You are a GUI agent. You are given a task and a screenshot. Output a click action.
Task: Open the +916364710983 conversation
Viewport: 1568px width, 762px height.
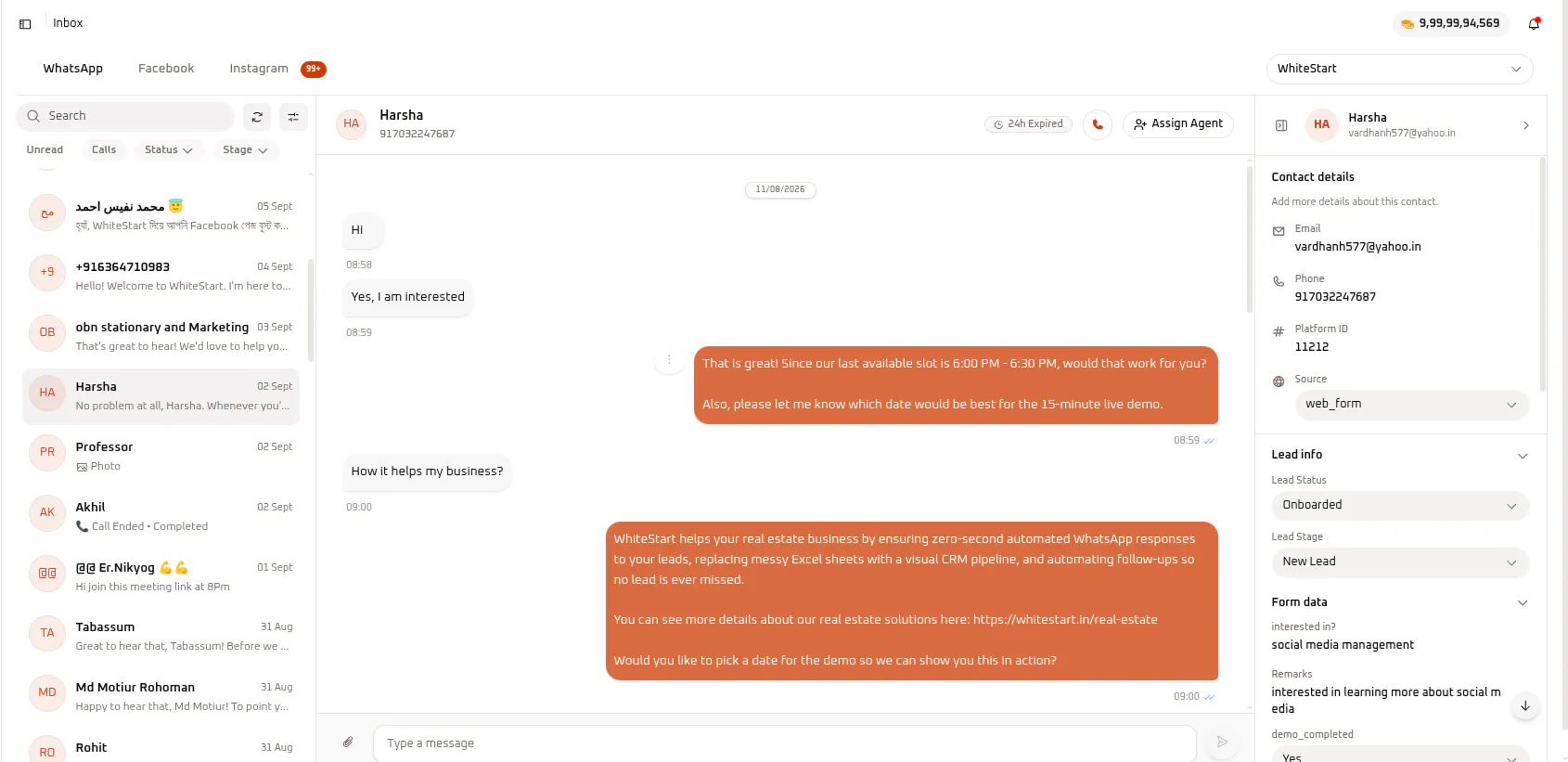161,276
